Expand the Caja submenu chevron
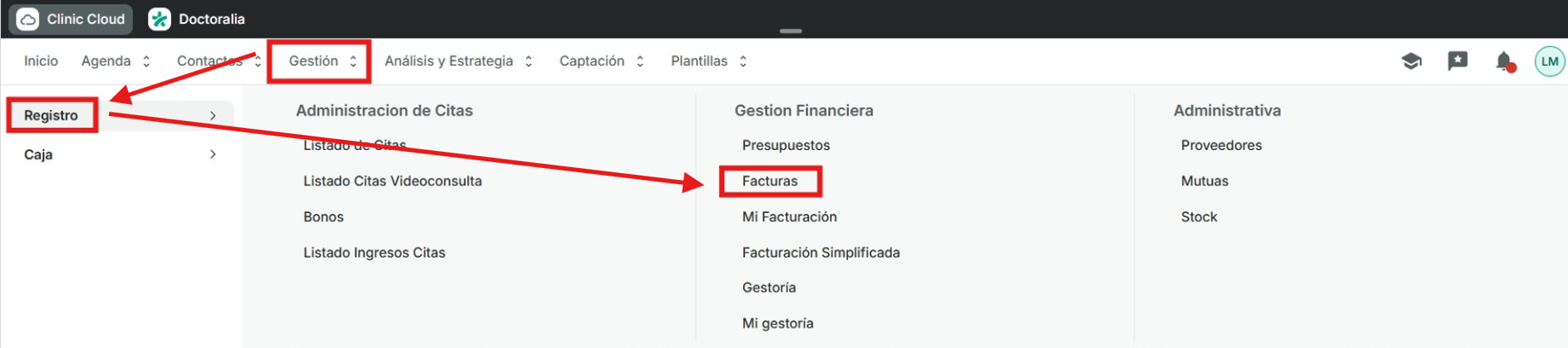 click(x=213, y=154)
